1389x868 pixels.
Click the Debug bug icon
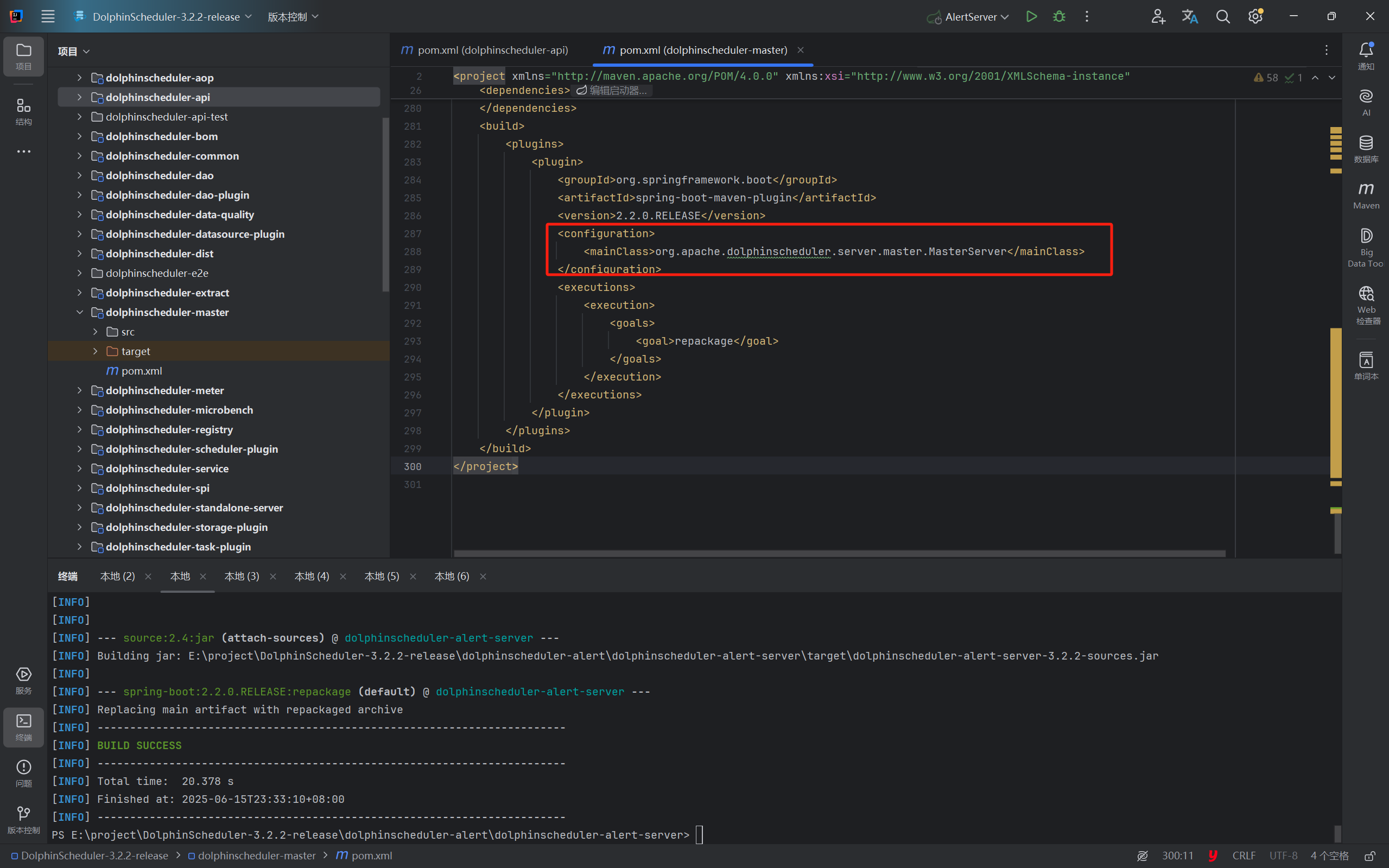click(x=1059, y=17)
